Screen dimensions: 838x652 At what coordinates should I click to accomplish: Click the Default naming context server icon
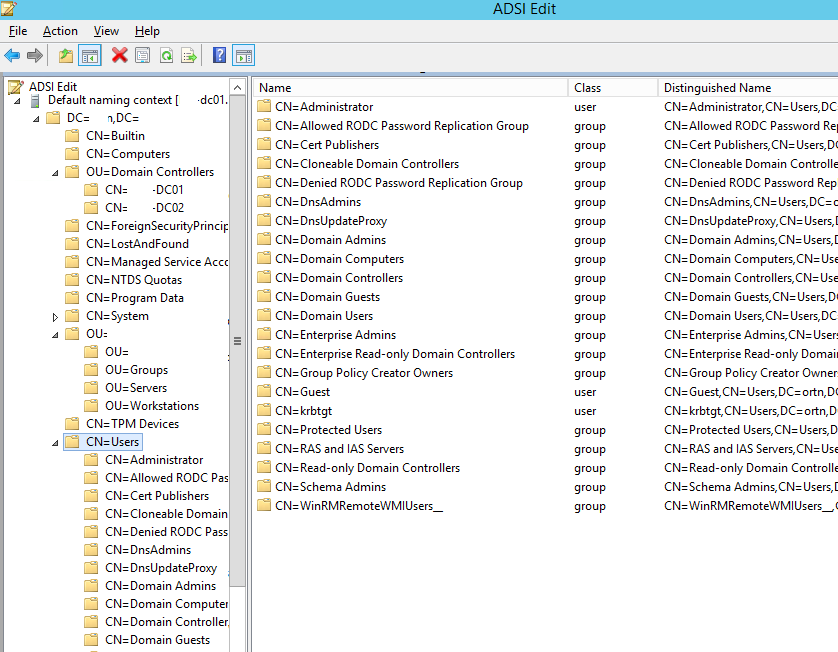(35, 100)
